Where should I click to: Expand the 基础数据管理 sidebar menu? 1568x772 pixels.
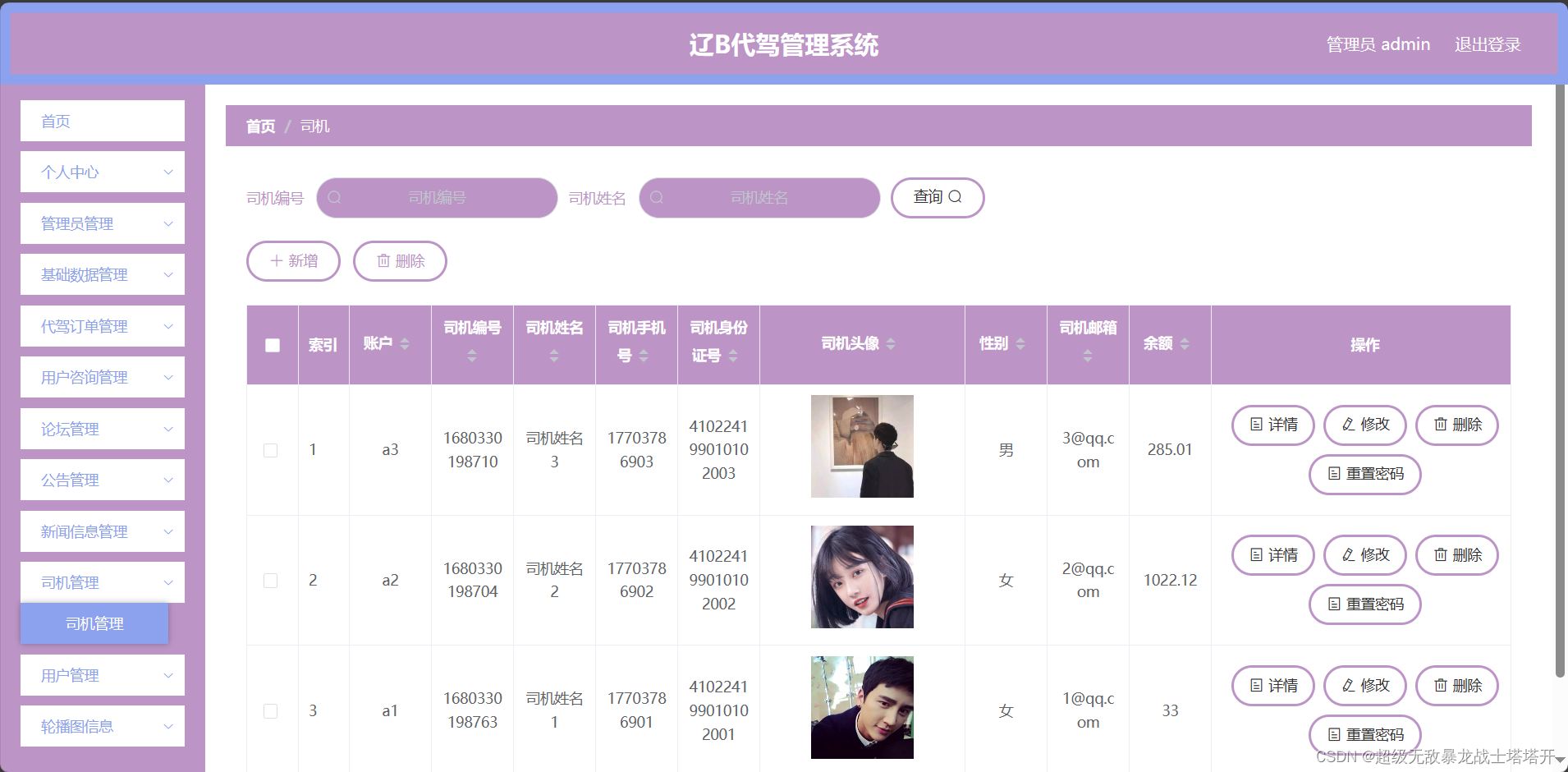point(103,274)
